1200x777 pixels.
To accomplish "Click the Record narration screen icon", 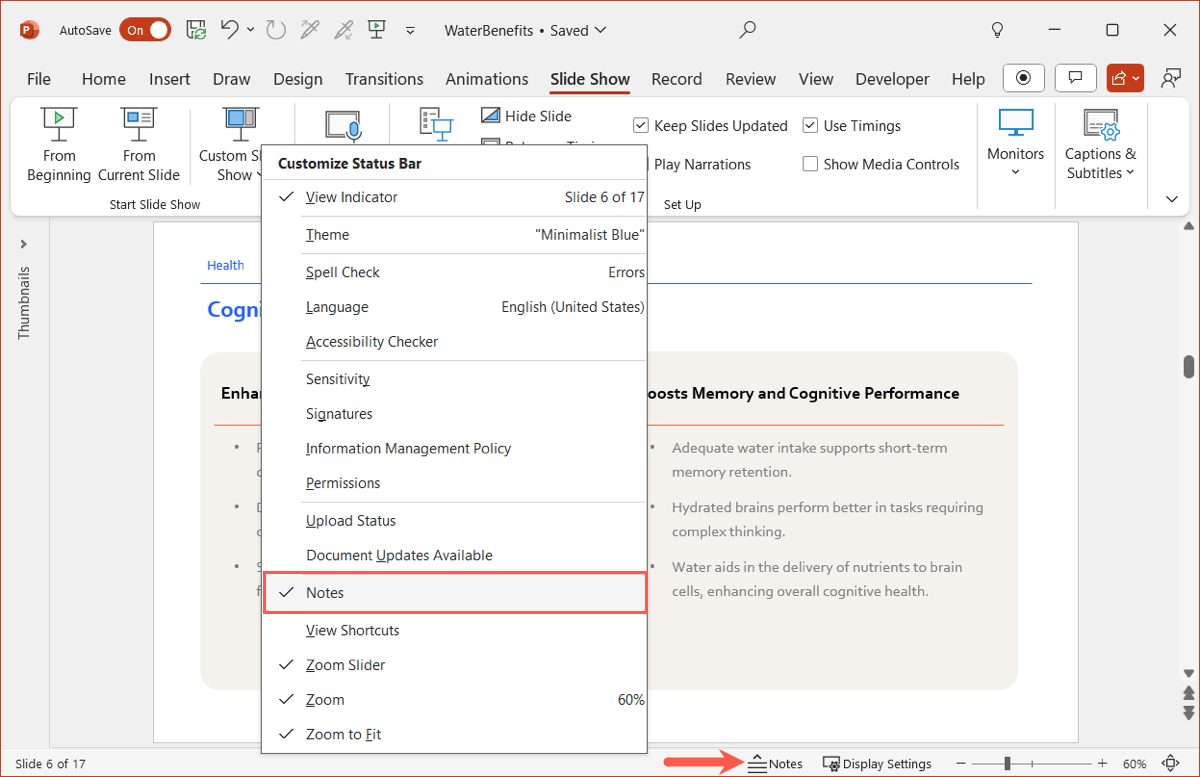I will pyautogui.click(x=343, y=127).
